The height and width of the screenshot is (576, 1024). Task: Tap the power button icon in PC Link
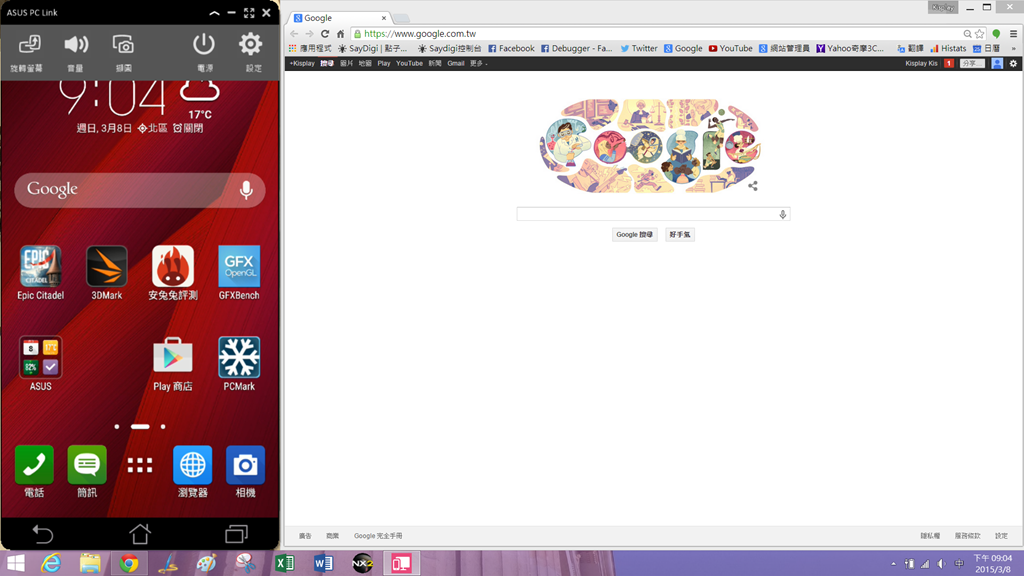click(x=204, y=44)
